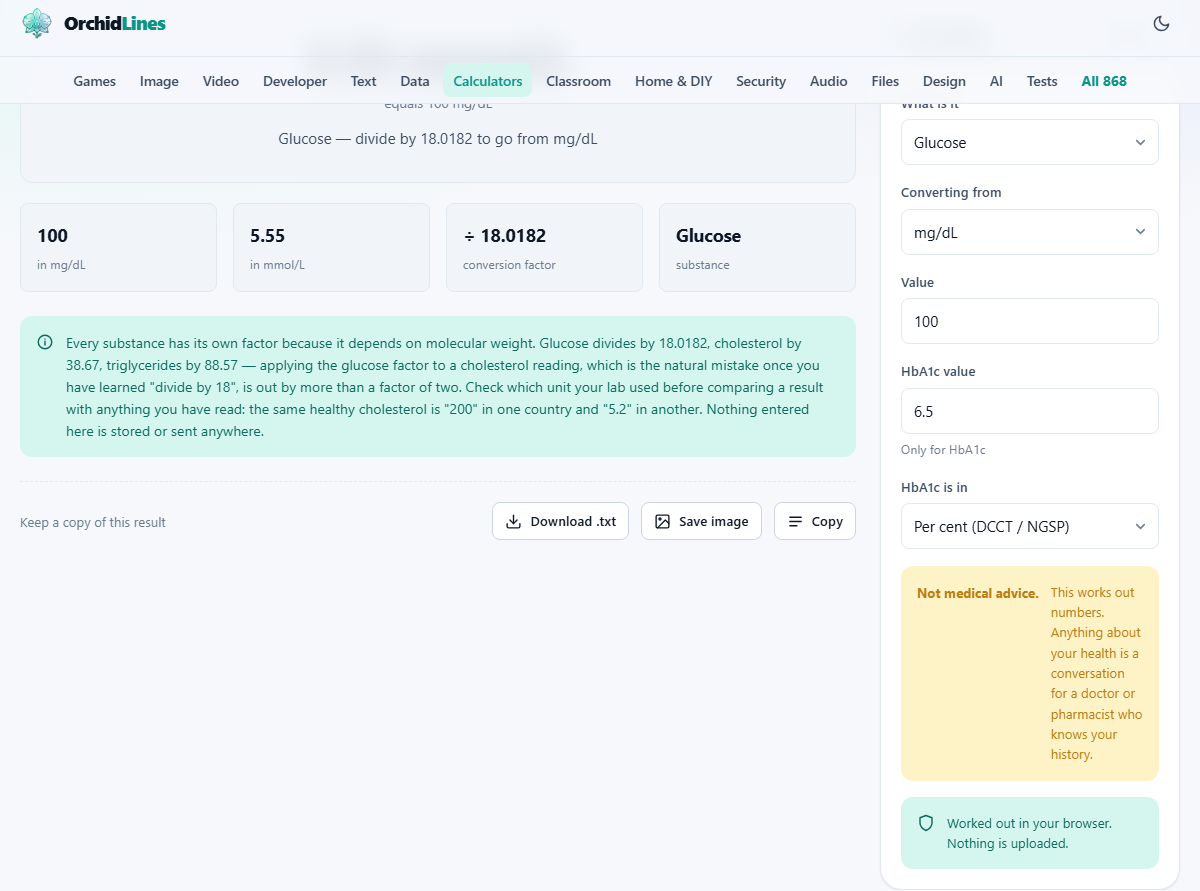
Task: Go to the Video category tab
Action: point(221,81)
